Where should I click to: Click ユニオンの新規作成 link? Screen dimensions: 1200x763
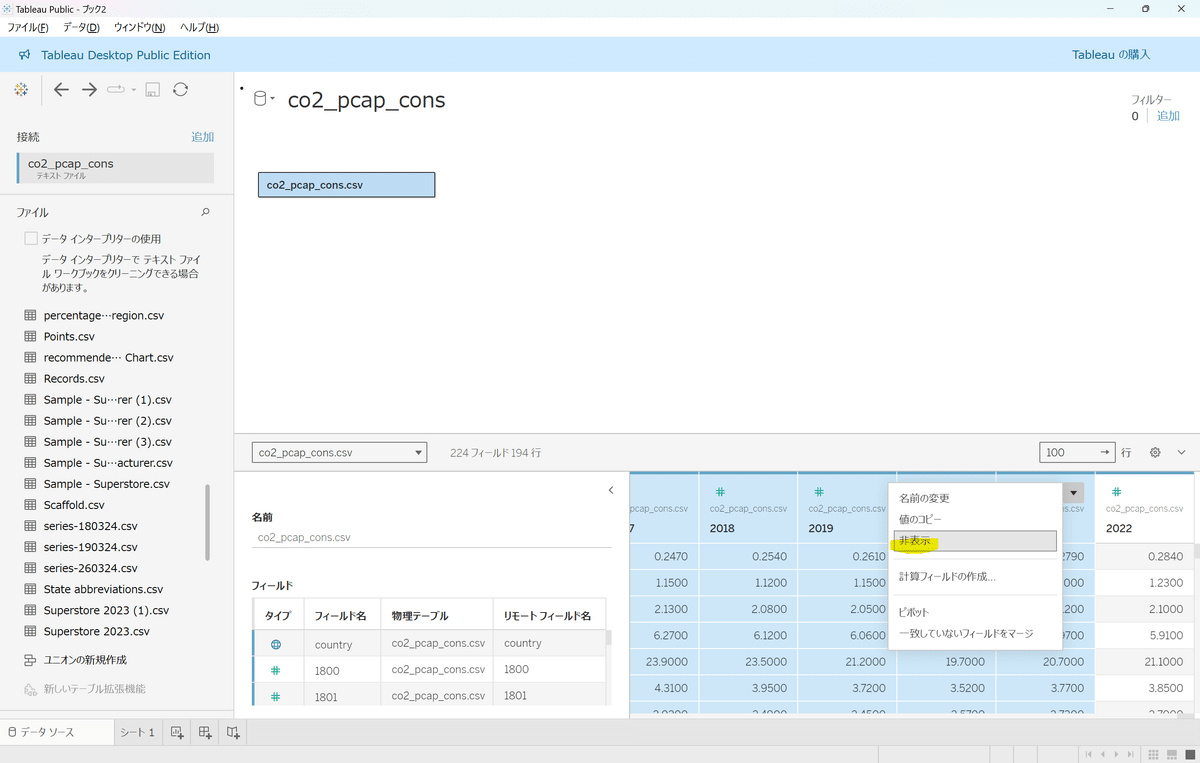(x=84, y=660)
